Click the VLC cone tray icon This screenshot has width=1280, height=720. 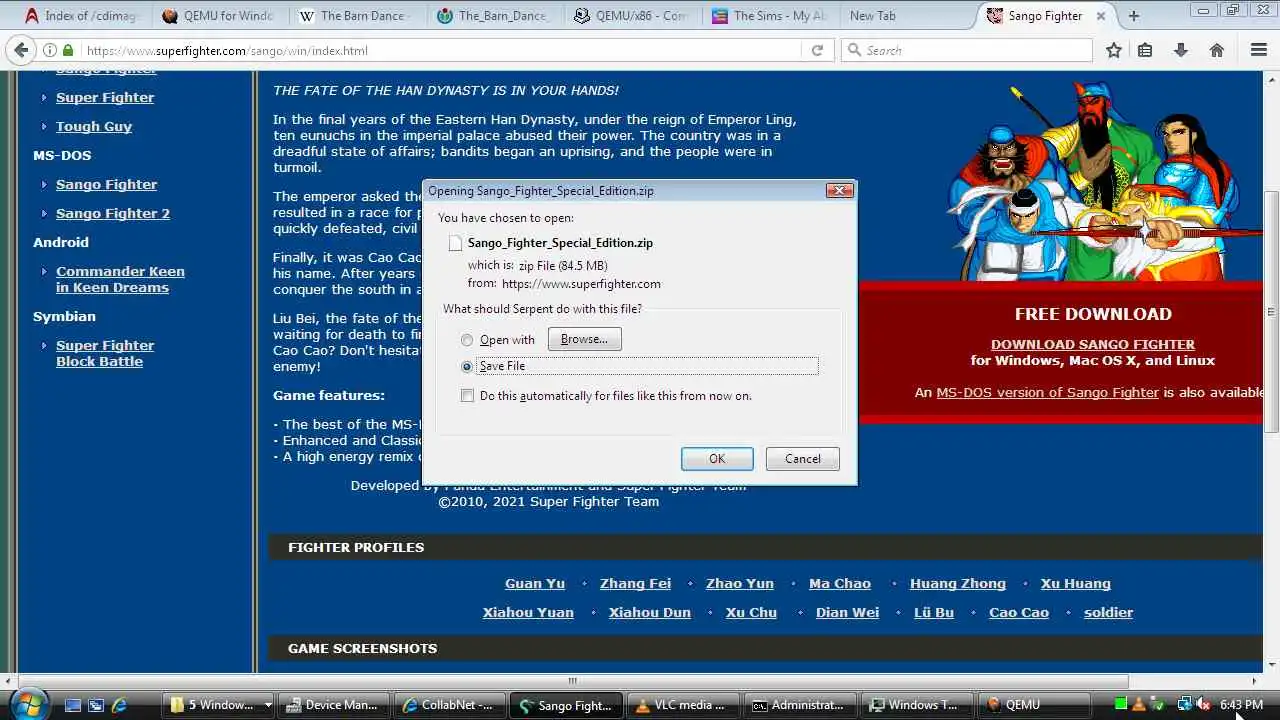[x=1138, y=705]
